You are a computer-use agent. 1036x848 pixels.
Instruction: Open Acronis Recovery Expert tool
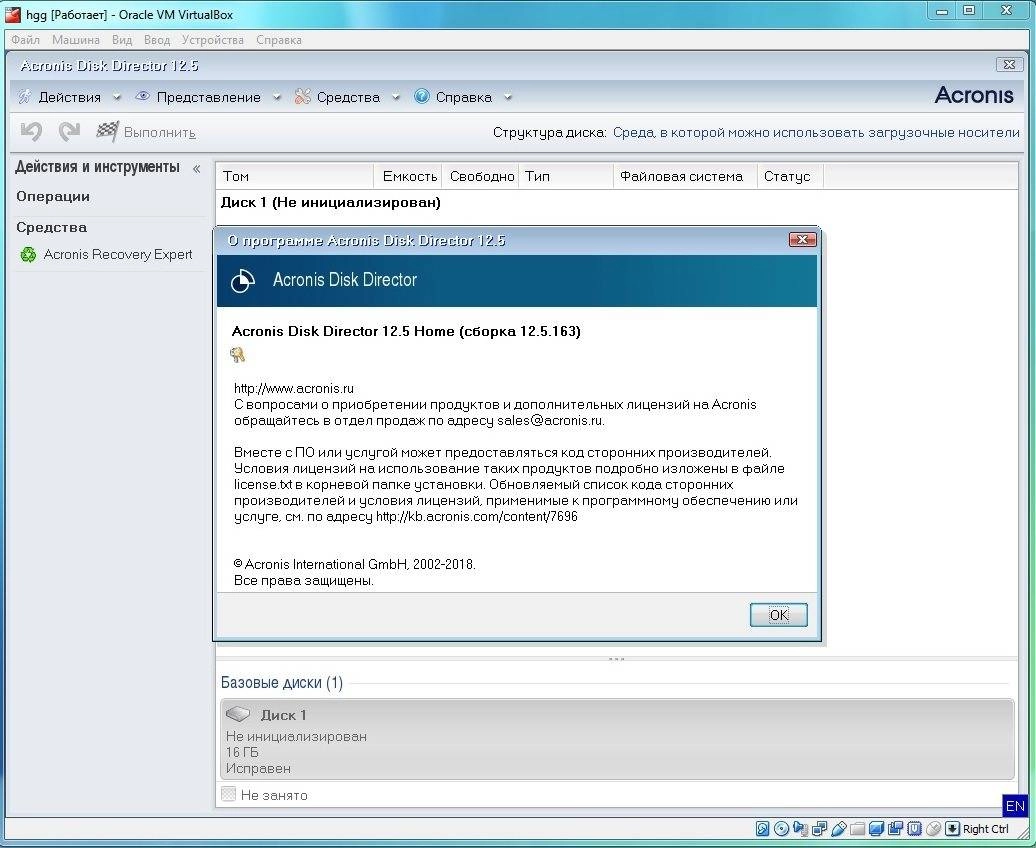tap(118, 254)
